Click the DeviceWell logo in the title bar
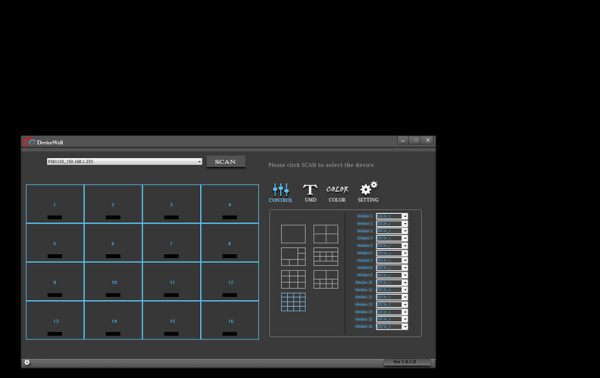 [x=43, y=142]
